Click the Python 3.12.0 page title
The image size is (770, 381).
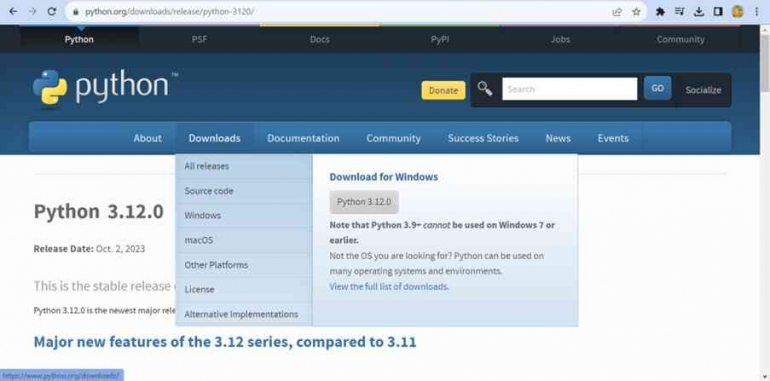pos(98,212)
